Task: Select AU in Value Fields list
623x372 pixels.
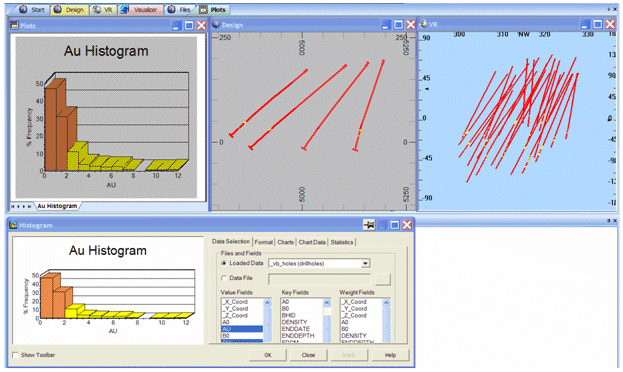Action: pyautogui.click(x=242, y=329)
